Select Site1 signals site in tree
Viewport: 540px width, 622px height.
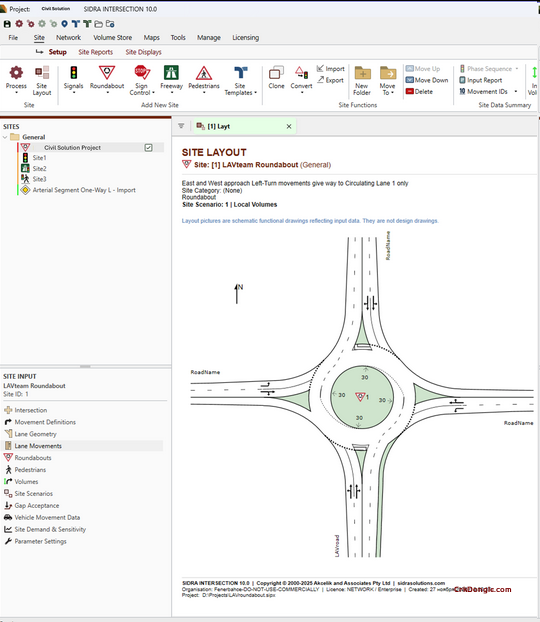pos(39,158)
